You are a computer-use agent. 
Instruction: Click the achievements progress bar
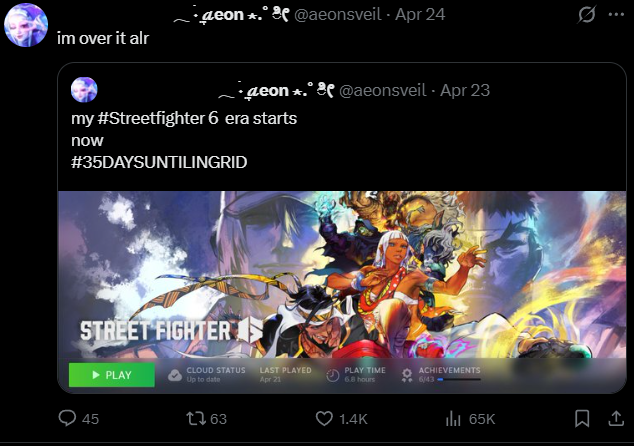click(459, 379)
